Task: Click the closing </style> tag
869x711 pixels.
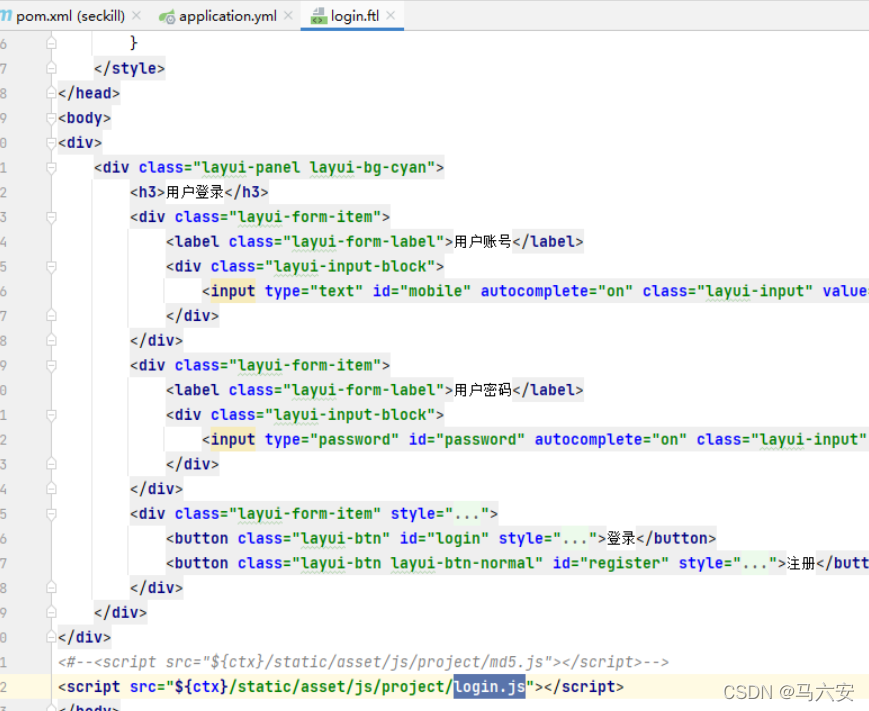Action: point(130,68)
